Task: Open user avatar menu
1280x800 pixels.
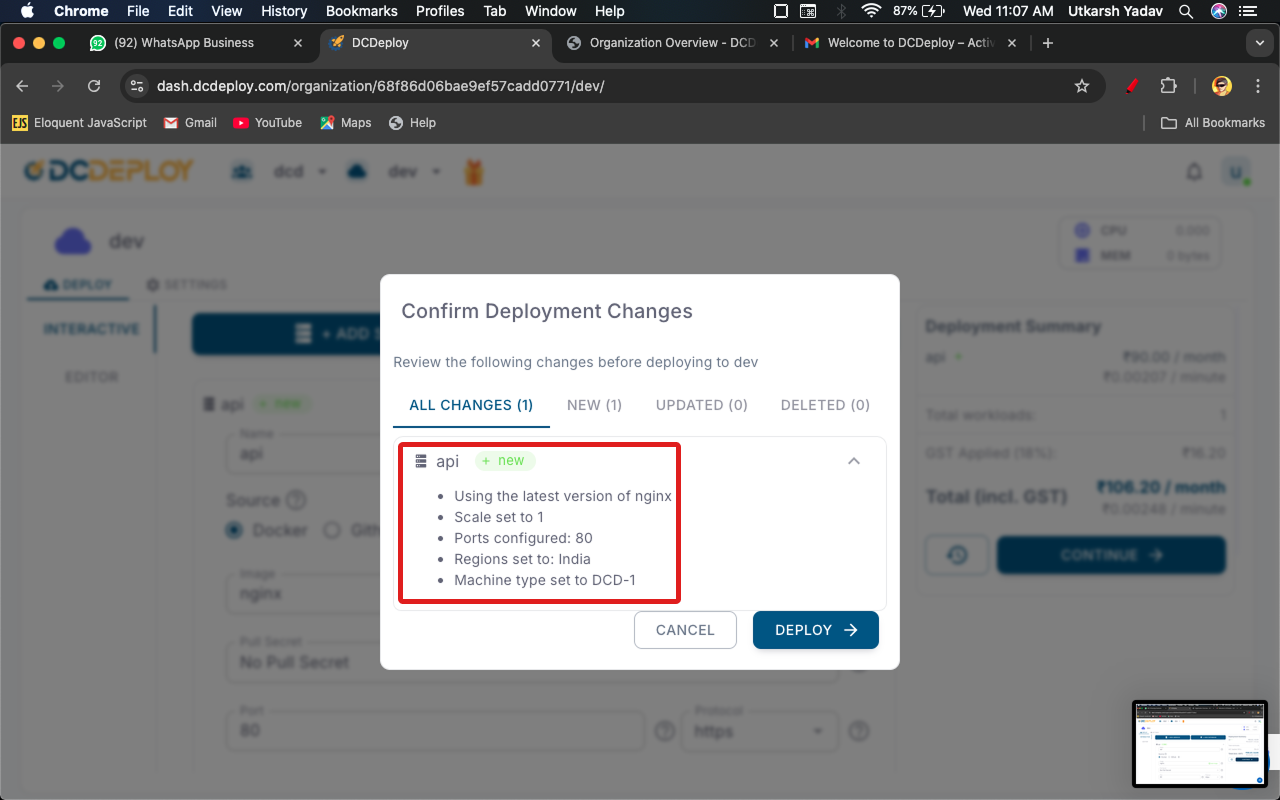Action: tap(1236, 172)
